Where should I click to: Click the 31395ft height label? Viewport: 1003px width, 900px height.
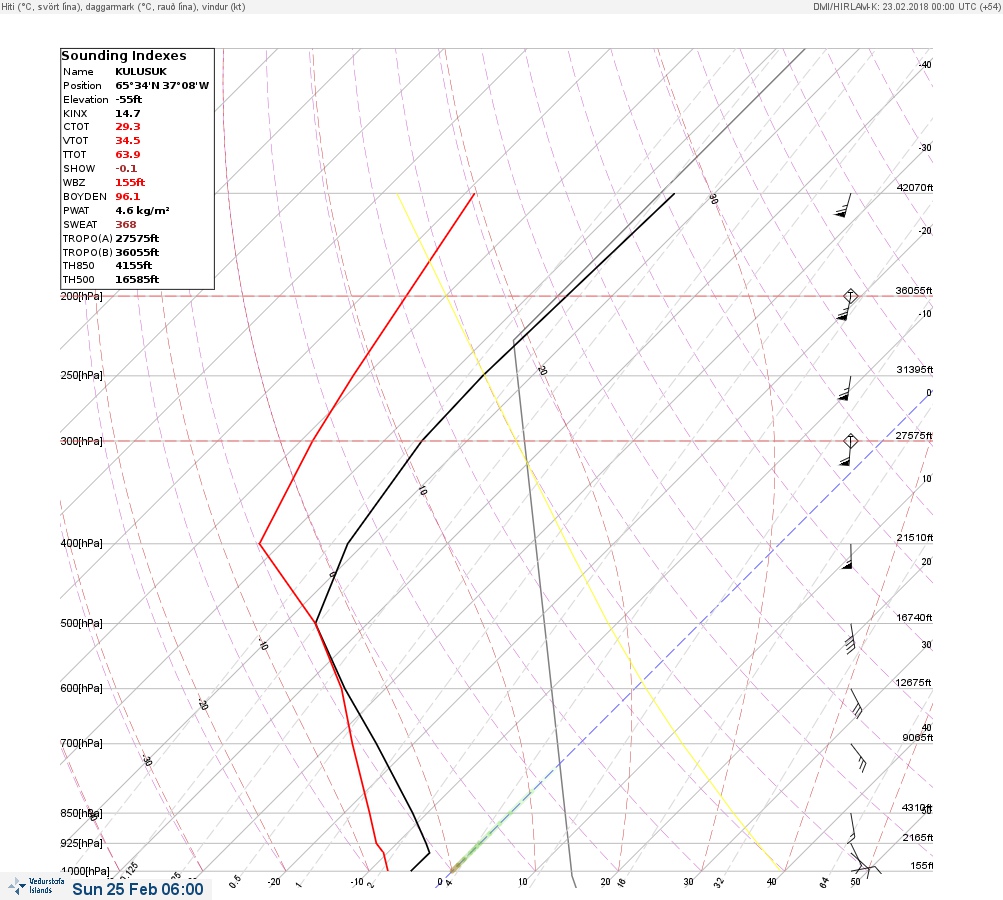[914, 370]
